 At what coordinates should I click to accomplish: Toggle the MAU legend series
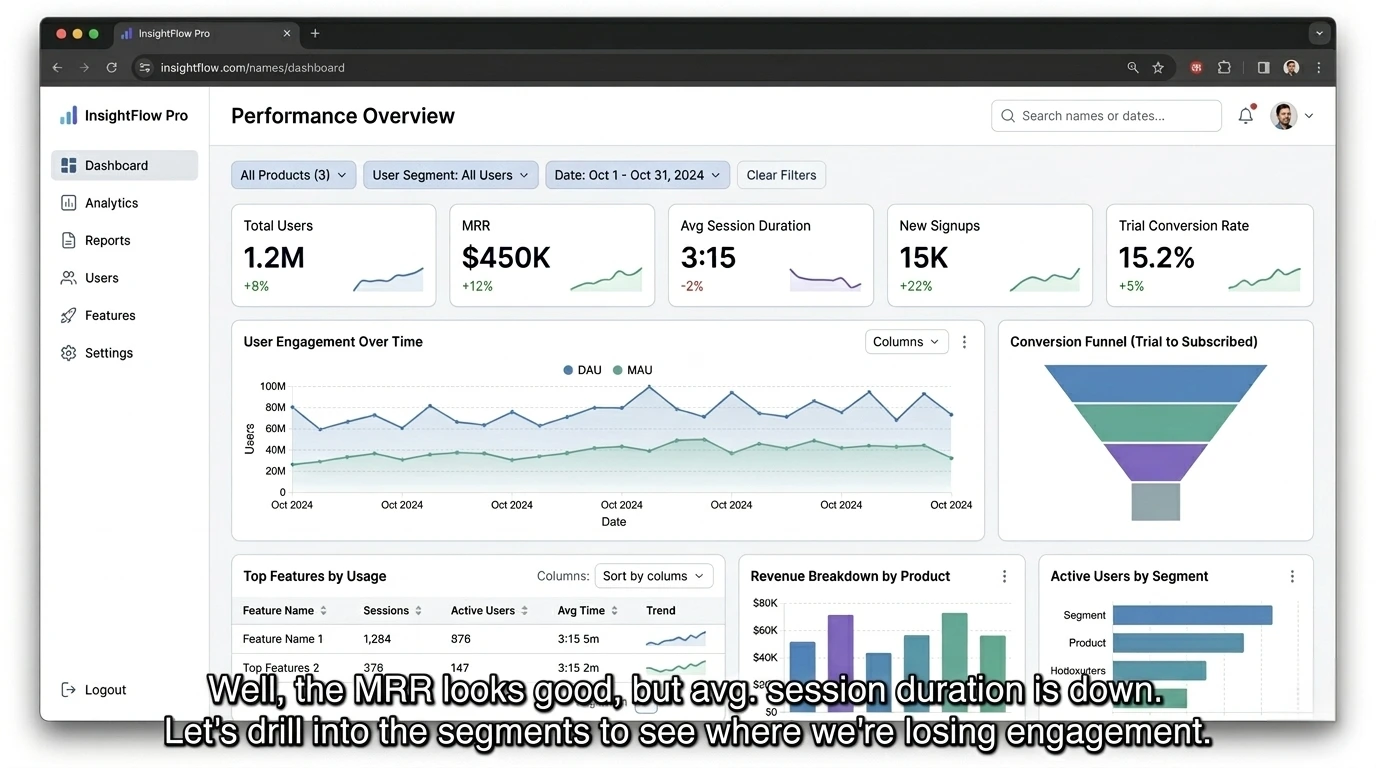(632, 371)
